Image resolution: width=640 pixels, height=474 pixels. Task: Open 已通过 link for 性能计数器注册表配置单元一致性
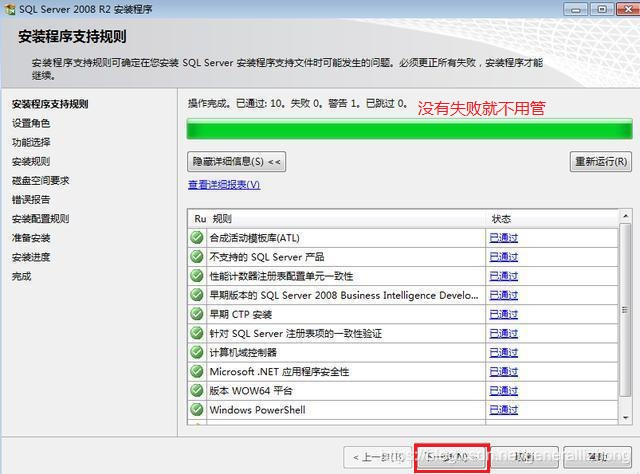pyautogui.click(x=504, y=276)
